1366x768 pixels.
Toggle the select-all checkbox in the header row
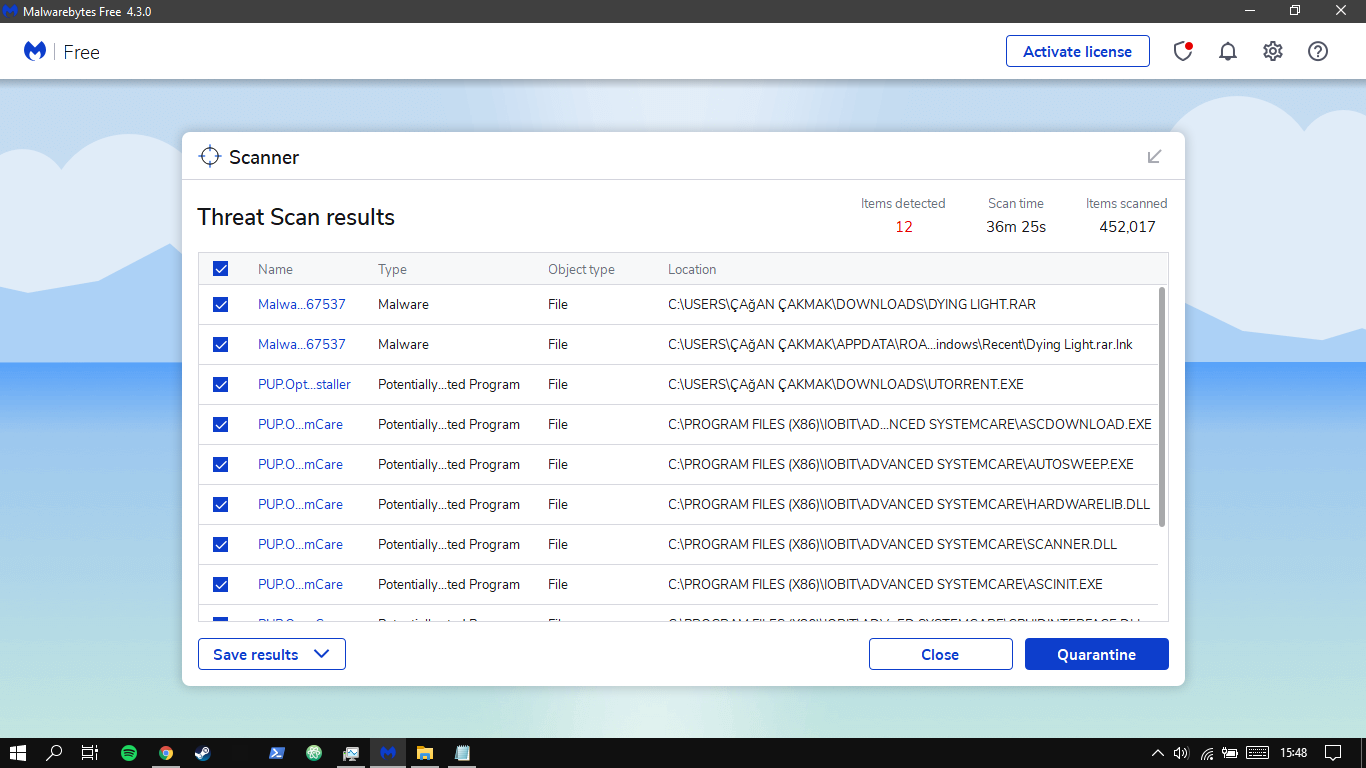(x=221, y=269)
